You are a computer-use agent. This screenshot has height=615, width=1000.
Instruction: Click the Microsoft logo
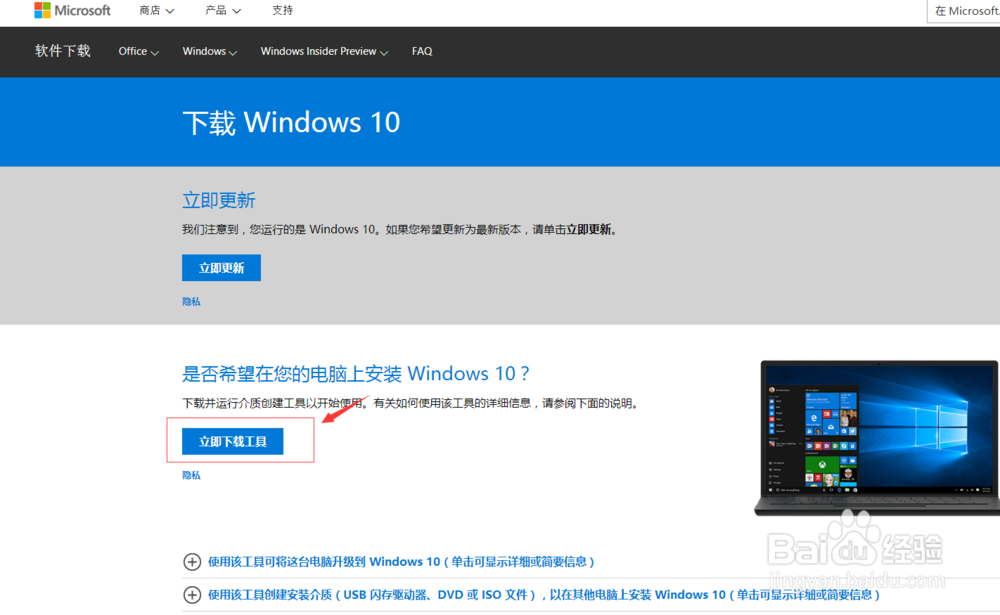tap(72, 10)
